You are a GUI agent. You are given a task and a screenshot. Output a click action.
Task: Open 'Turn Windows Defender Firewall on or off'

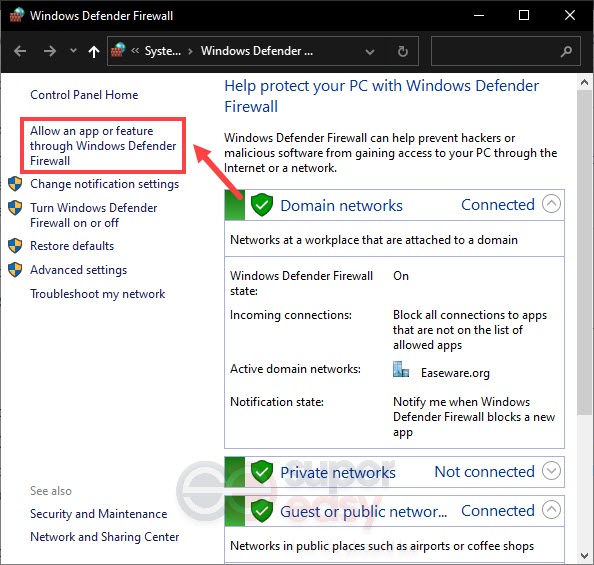click(x=94, y=215)
